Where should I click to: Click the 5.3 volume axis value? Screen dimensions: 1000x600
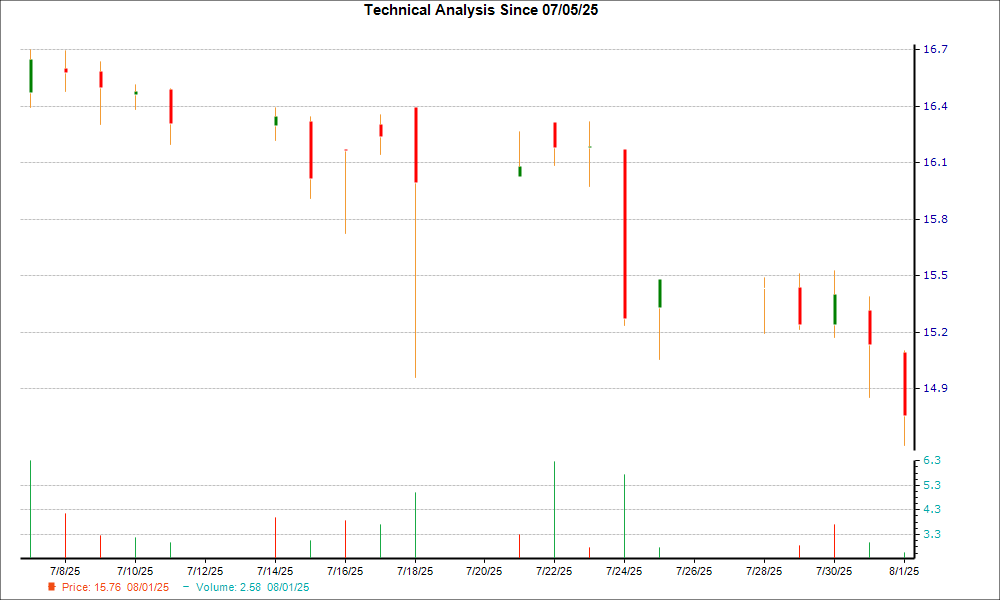(x=932, y=485)
